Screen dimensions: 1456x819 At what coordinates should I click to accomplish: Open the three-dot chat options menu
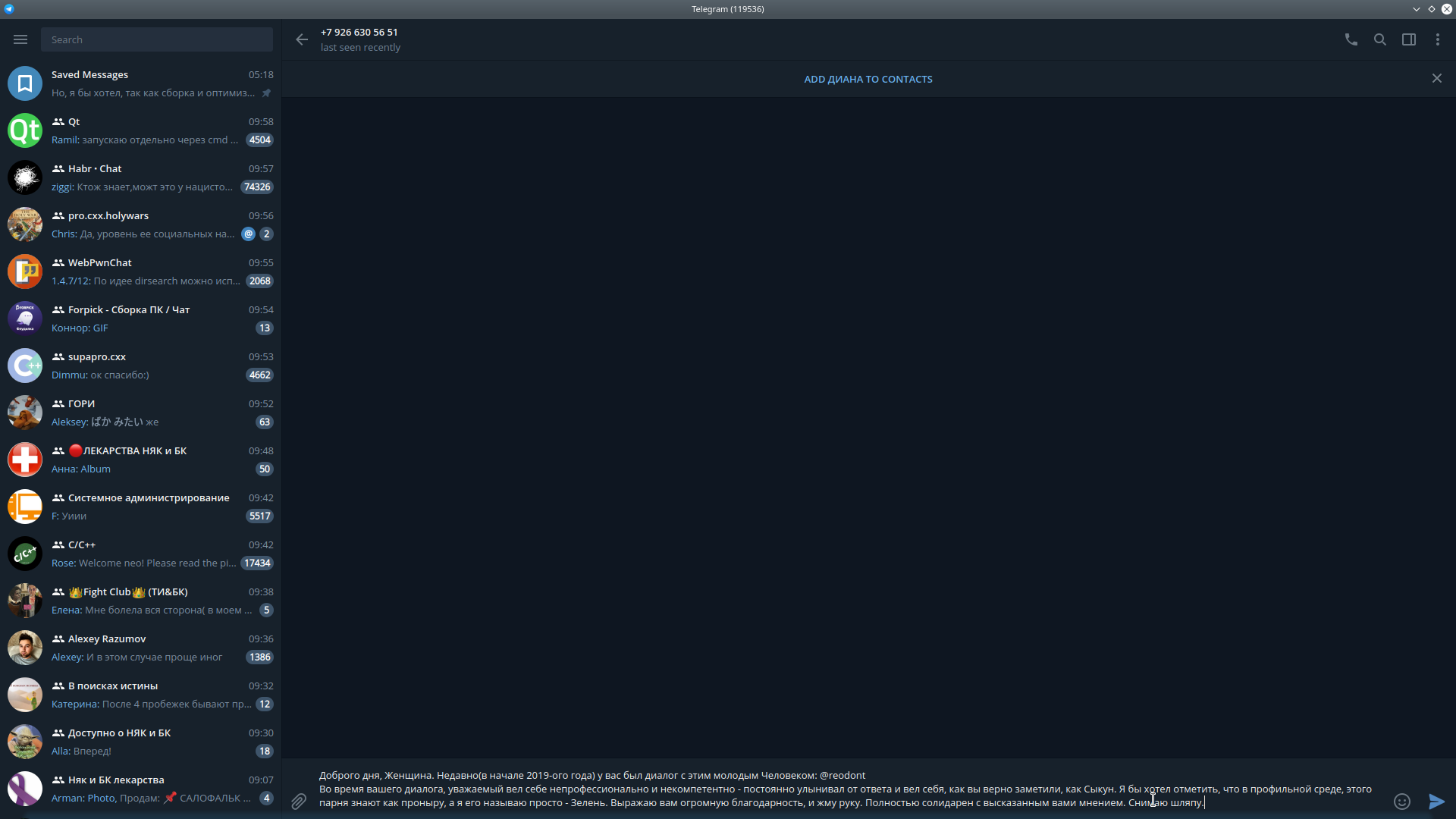(x=1437, y=39)
